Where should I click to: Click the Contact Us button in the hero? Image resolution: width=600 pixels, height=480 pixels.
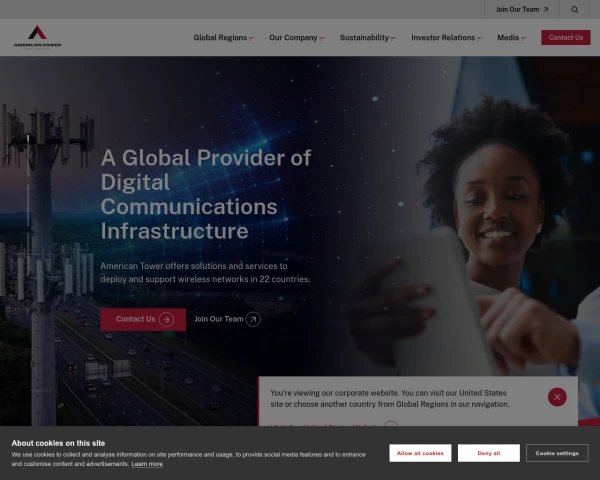coord(143,319)
